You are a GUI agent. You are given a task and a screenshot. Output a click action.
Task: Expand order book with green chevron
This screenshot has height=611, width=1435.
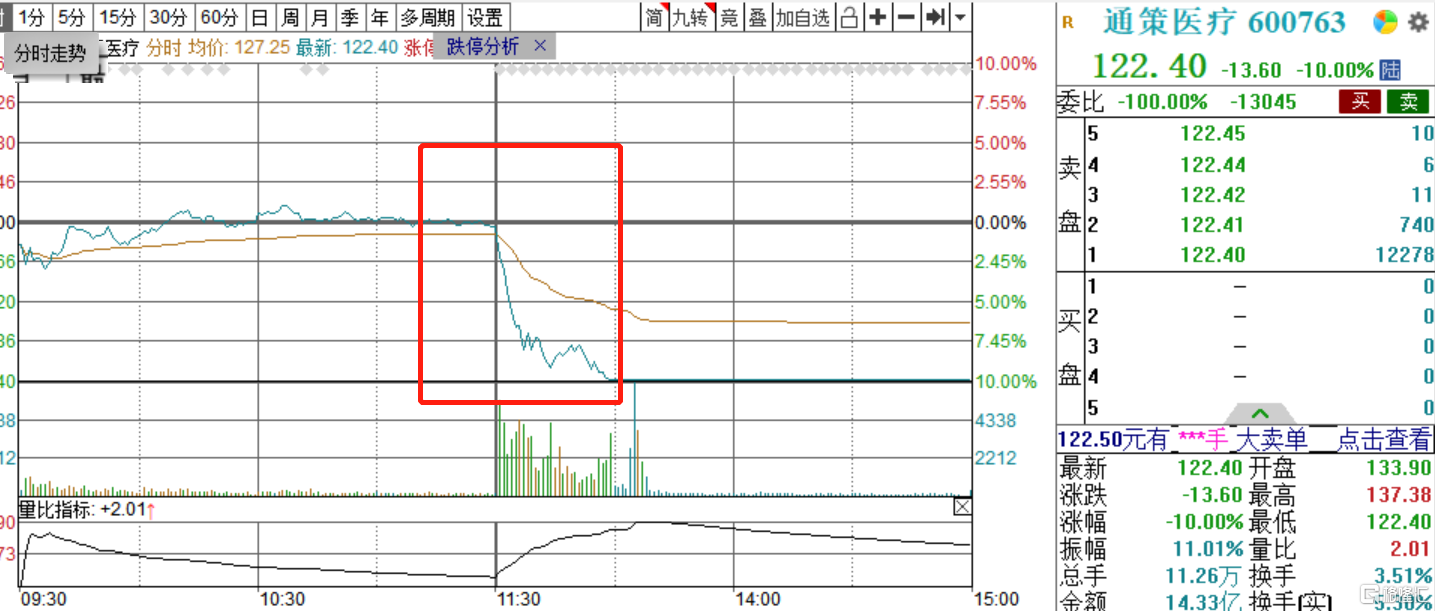[x=1260, y=413]
